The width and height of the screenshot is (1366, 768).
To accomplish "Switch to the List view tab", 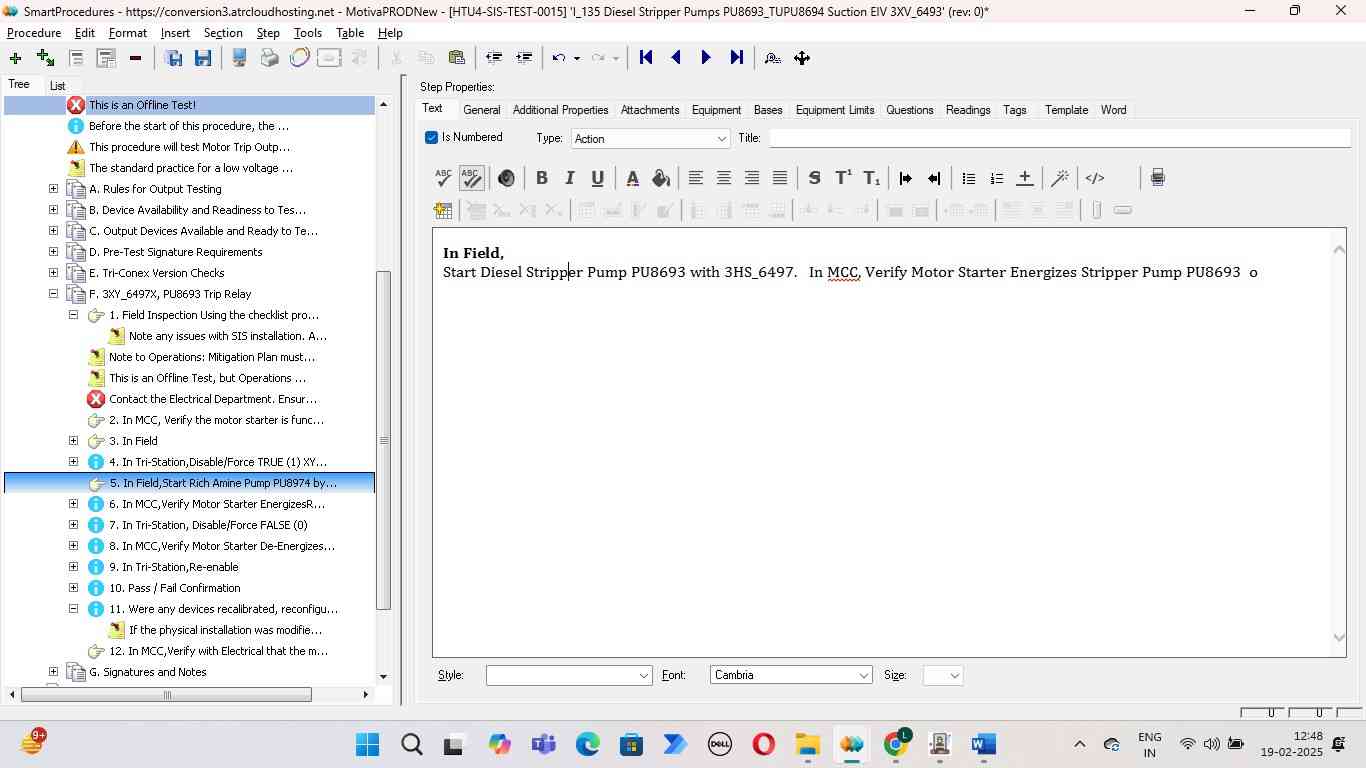I will [58, 86].
